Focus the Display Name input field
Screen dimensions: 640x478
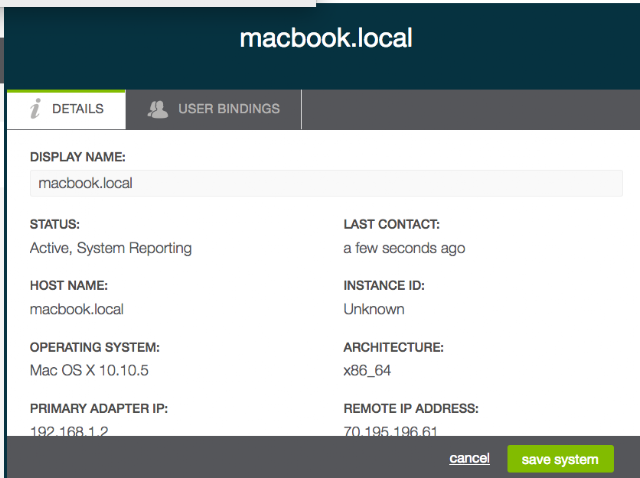(x=326, y=183)
